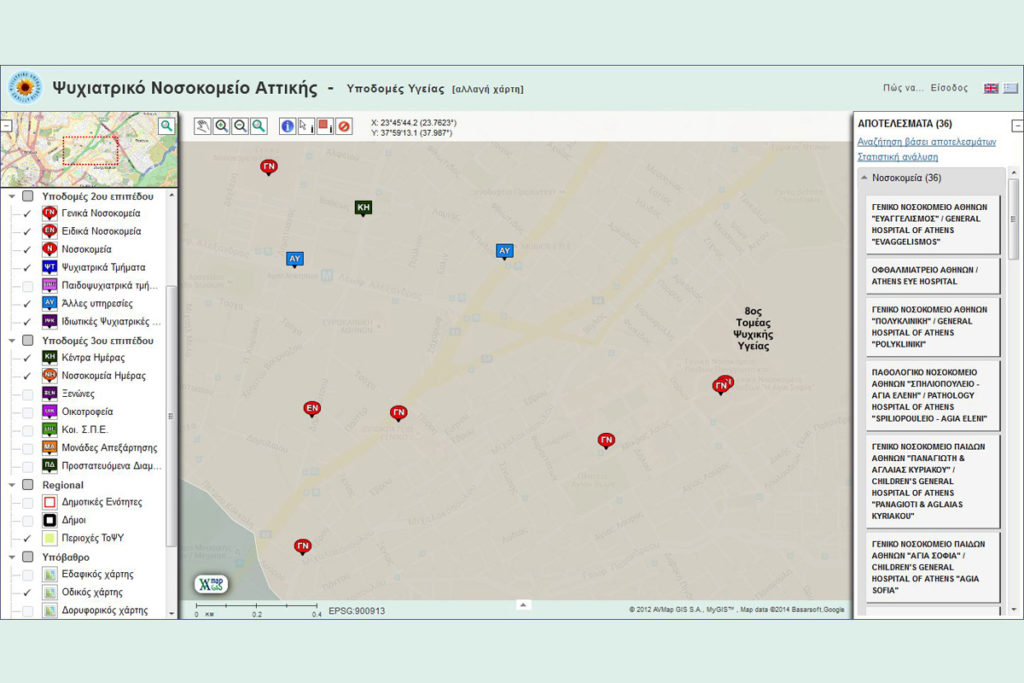Screen dimensions: 1024x683
Task: Open the Πώς να... help menu
Action: [903, 88]
